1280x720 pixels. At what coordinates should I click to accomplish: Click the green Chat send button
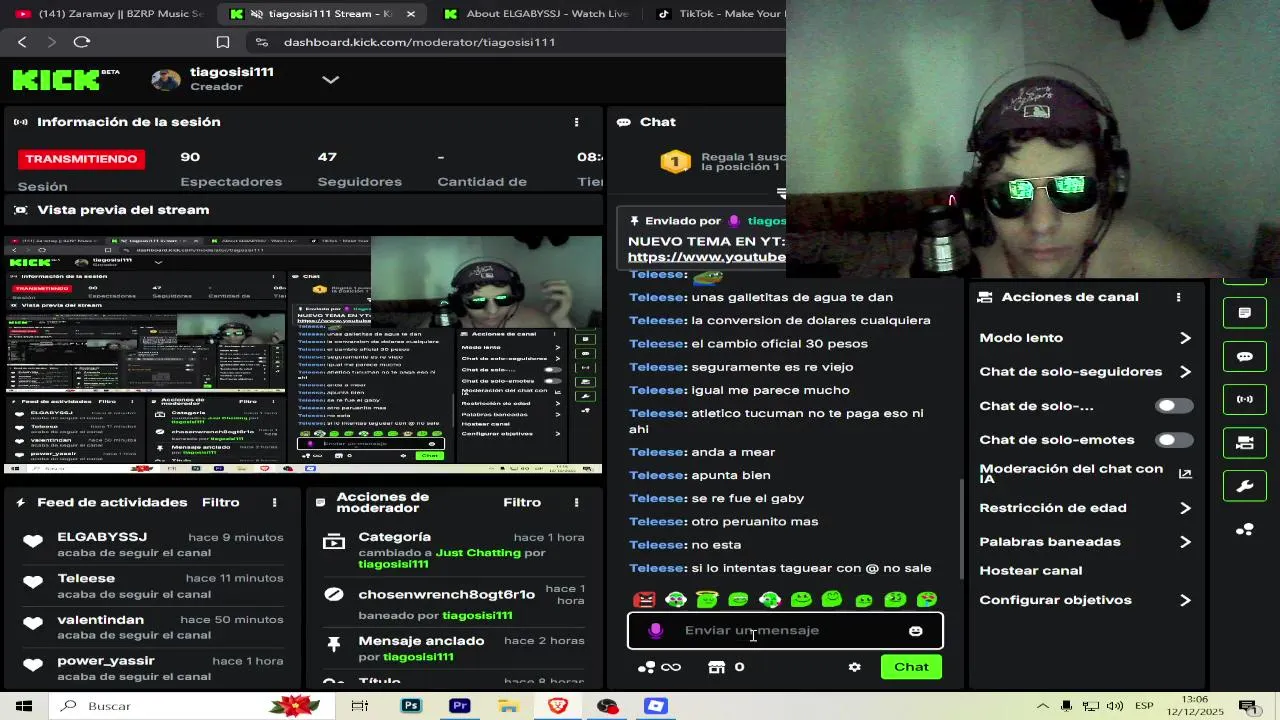911,667
